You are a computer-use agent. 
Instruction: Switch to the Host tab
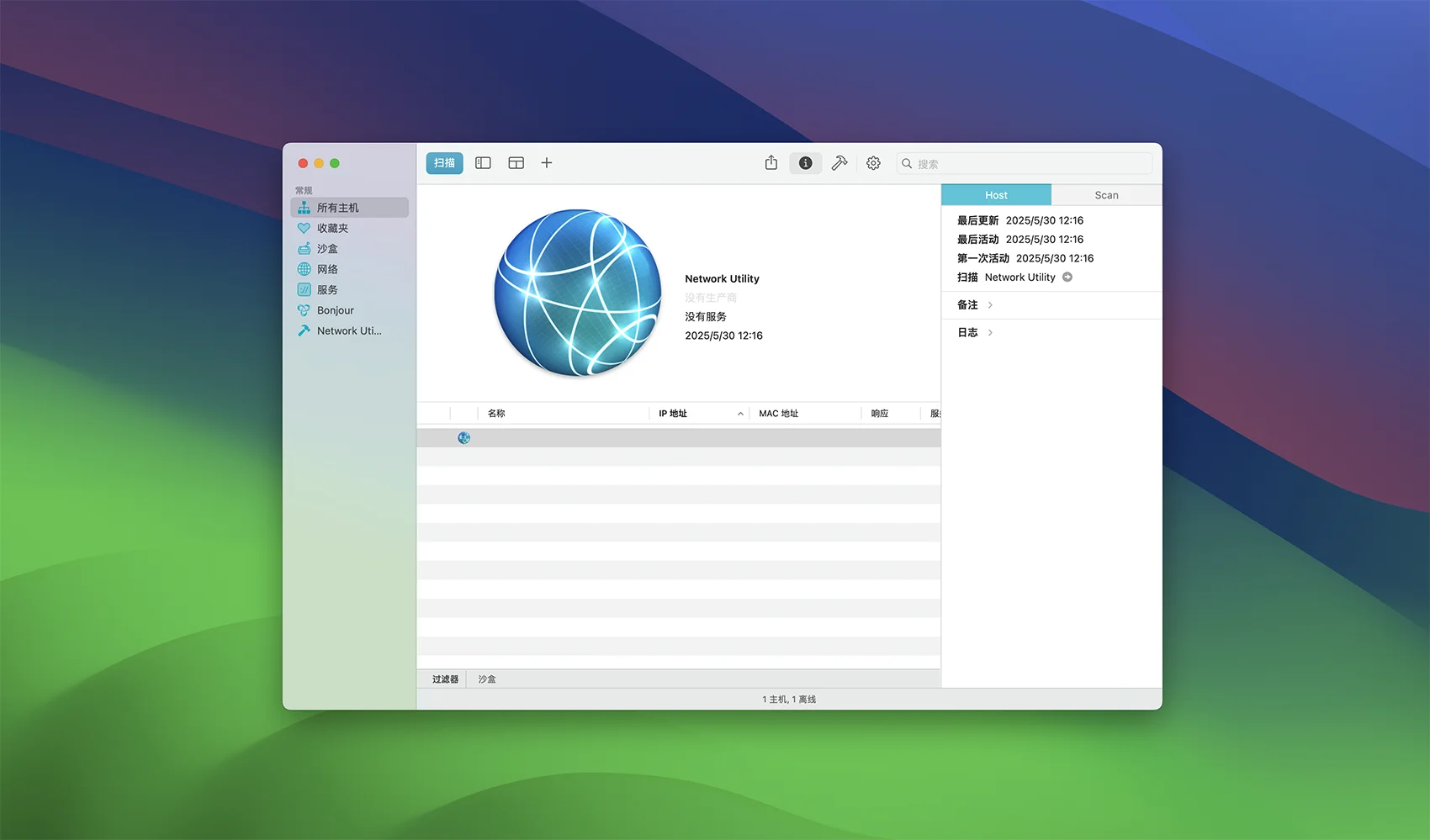tap(996, 195)
